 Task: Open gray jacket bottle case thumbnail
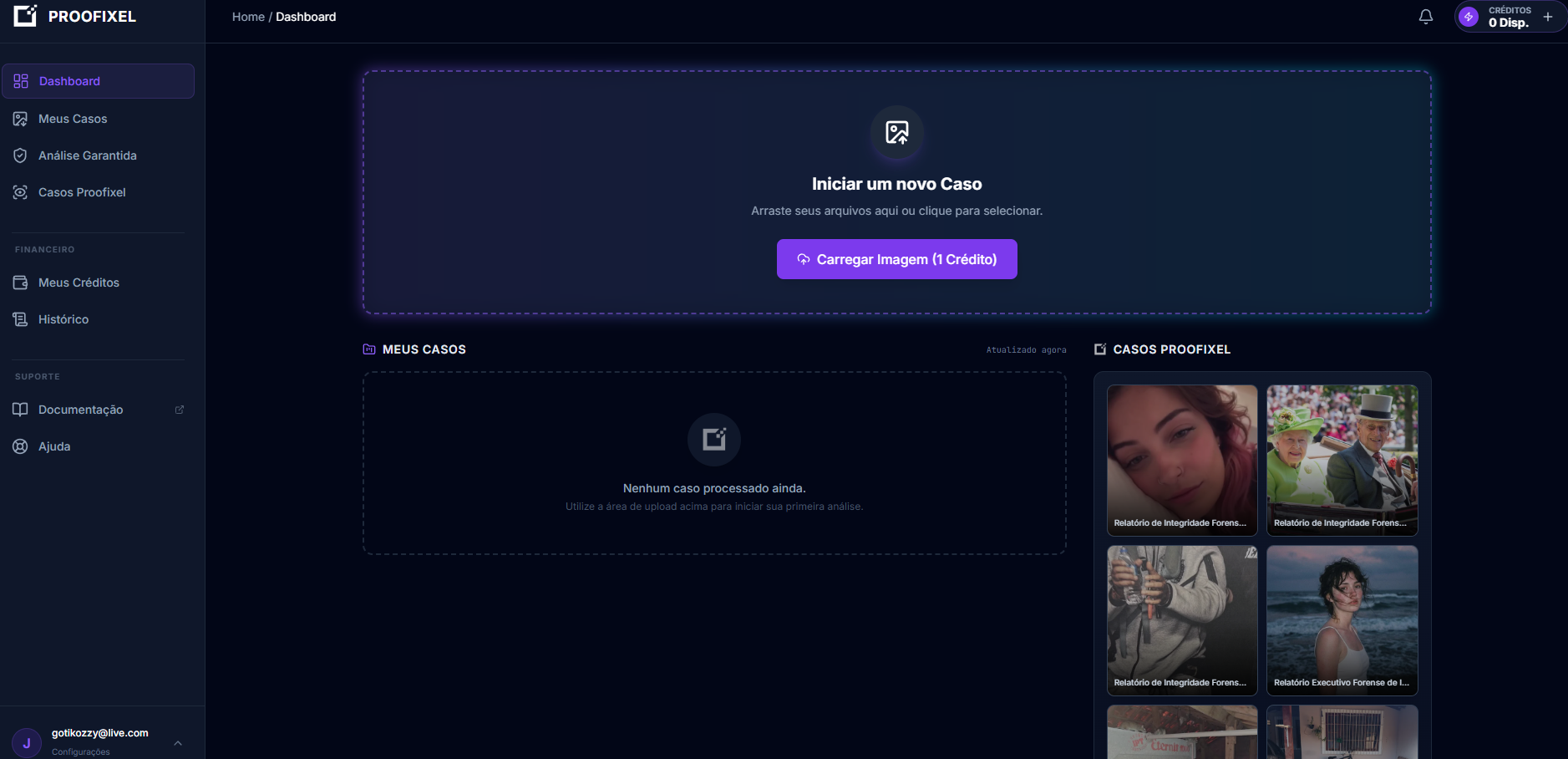tap(1182, 620)
